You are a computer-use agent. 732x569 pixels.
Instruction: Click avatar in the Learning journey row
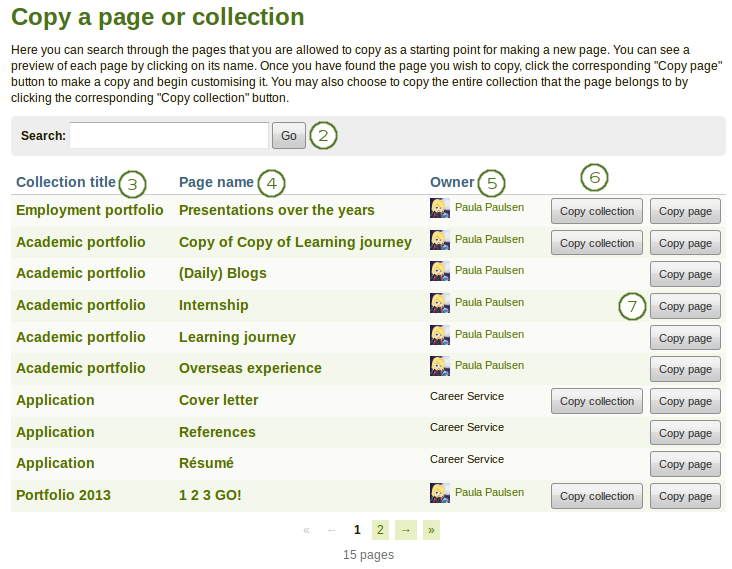point(440,335)
